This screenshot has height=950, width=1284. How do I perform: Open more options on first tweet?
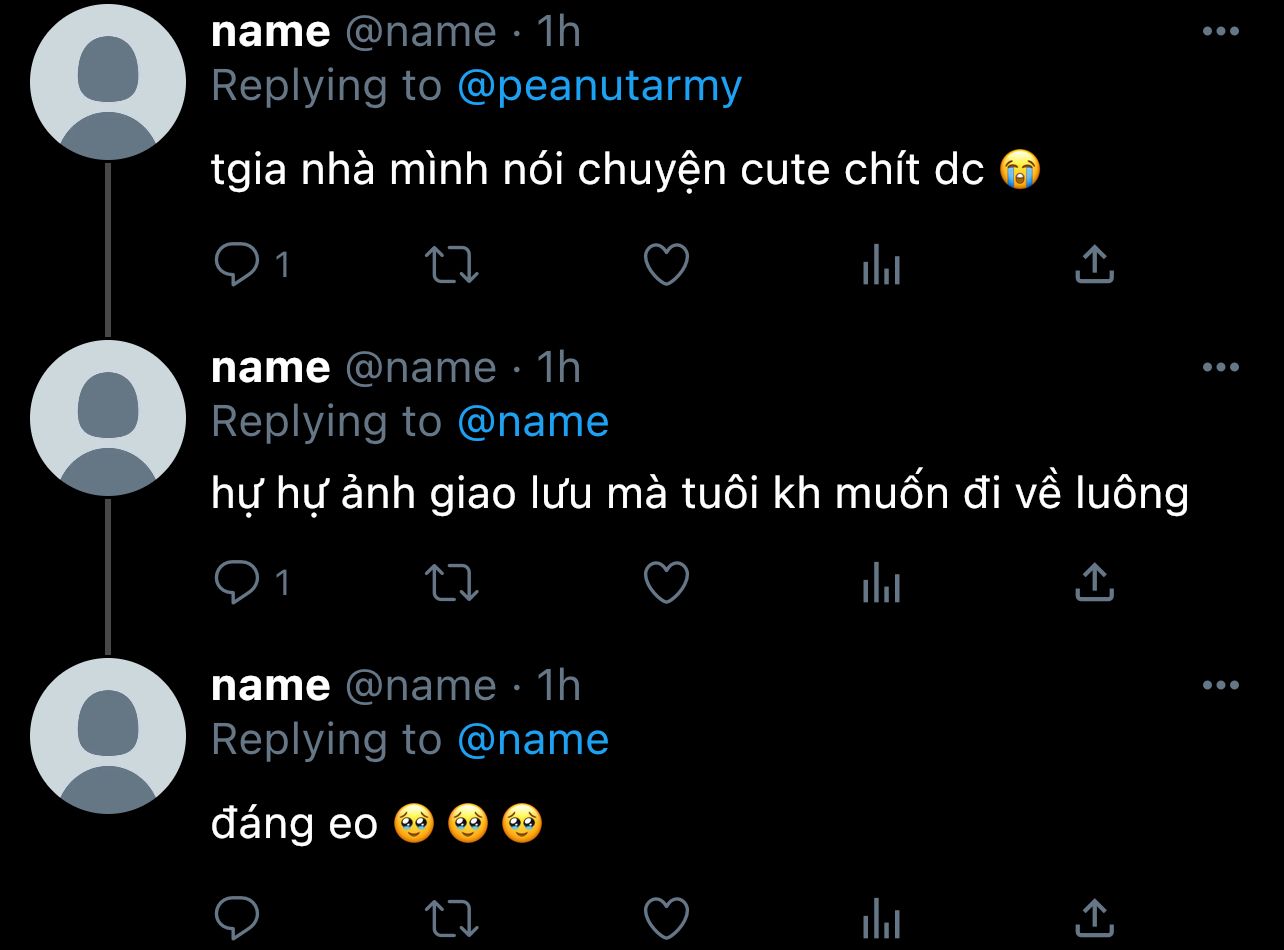point(1220,32)
